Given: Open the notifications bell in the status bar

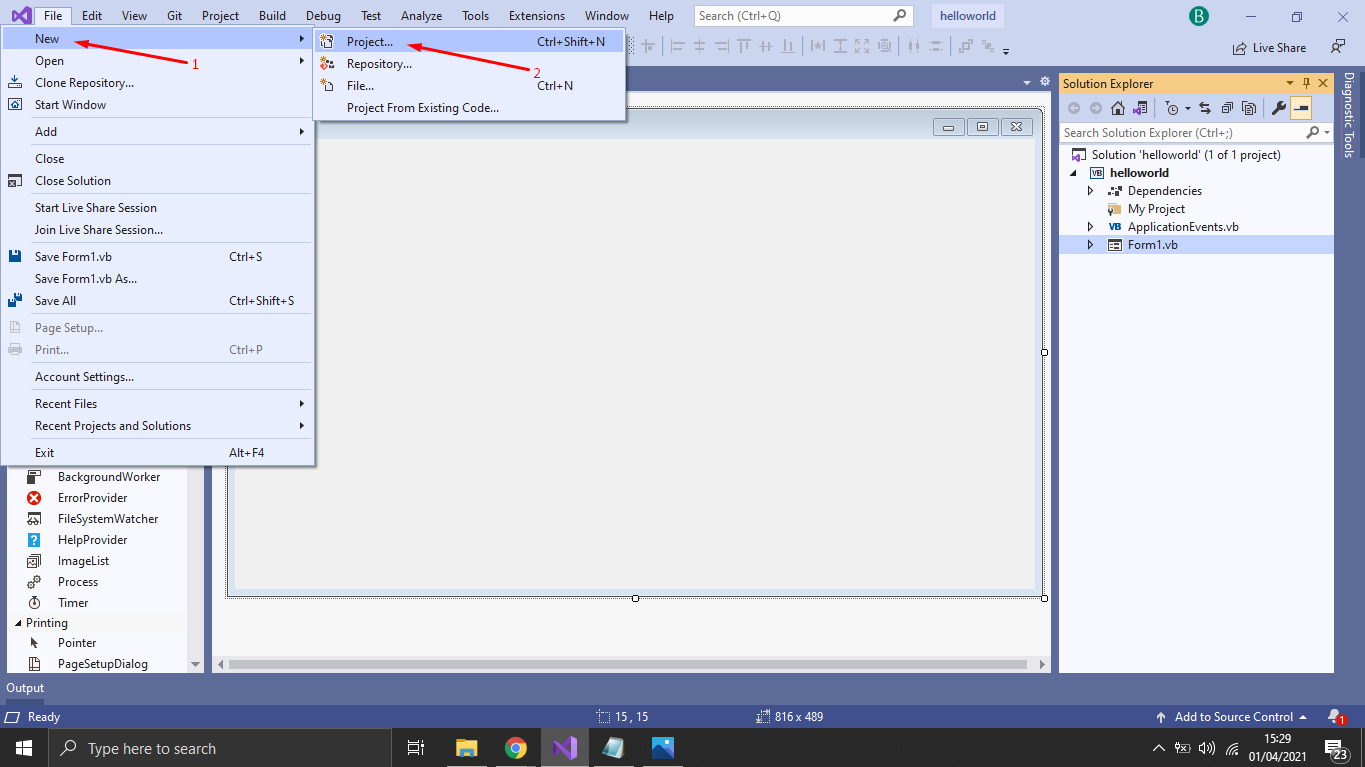Looking at the screenshot, I should (x=1337, y=716).
